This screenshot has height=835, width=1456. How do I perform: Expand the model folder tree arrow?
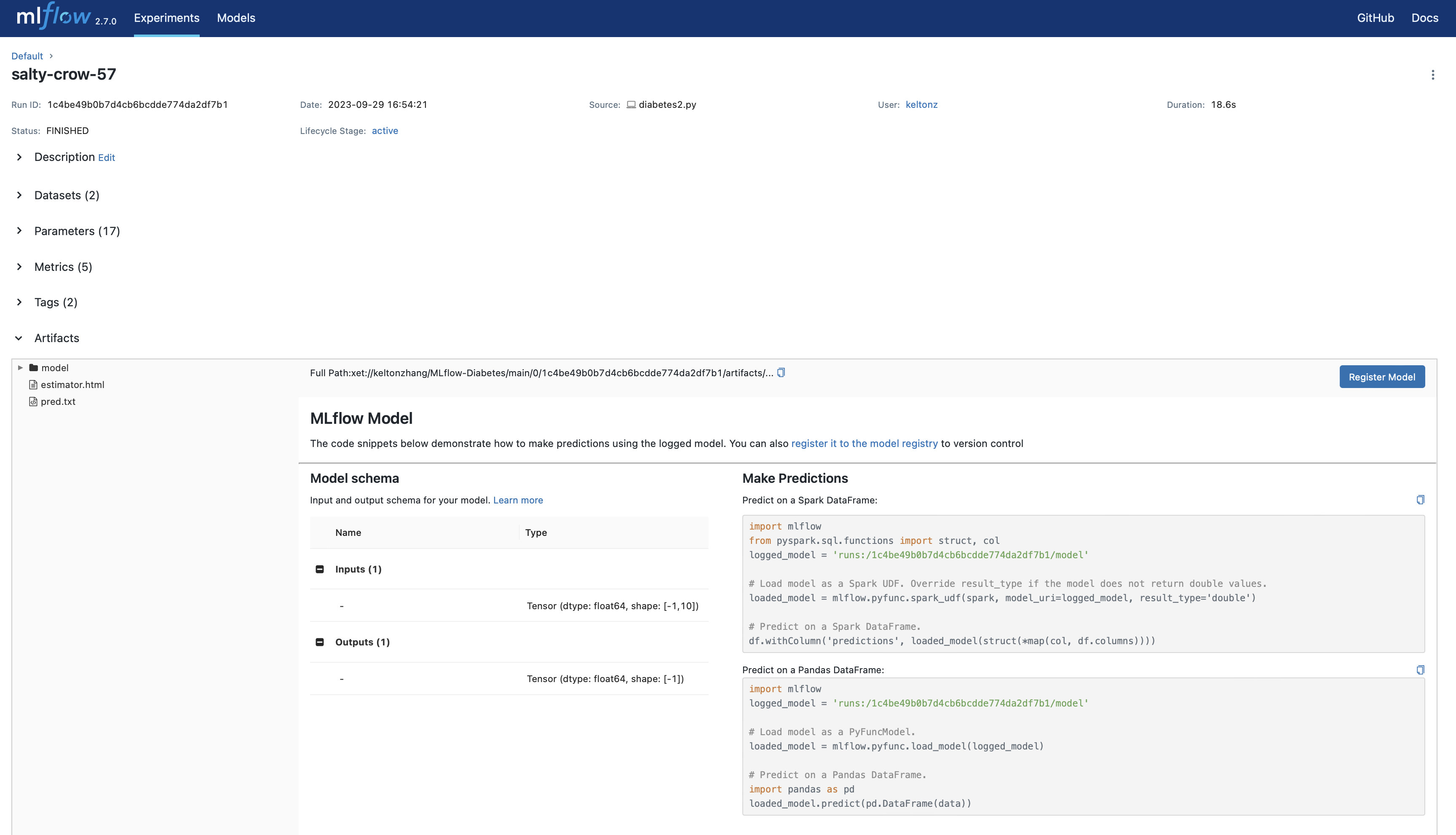20,368
